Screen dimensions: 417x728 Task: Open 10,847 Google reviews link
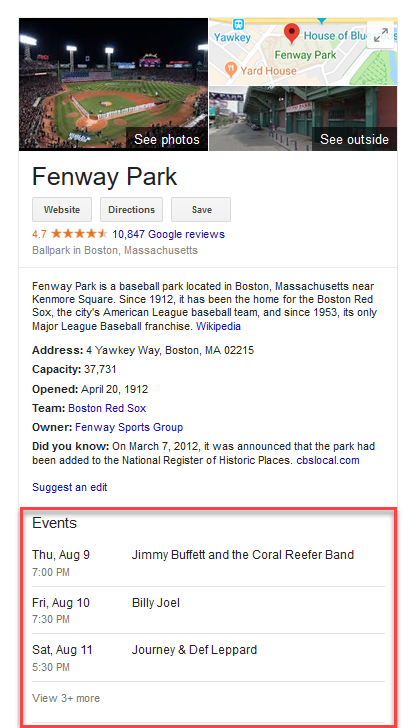169,234
